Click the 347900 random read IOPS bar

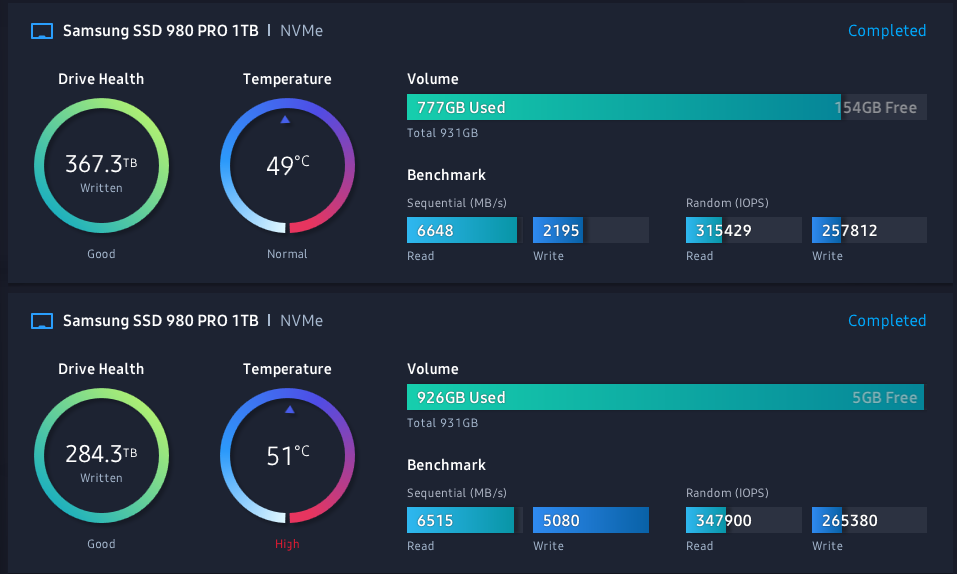(743, 521)
